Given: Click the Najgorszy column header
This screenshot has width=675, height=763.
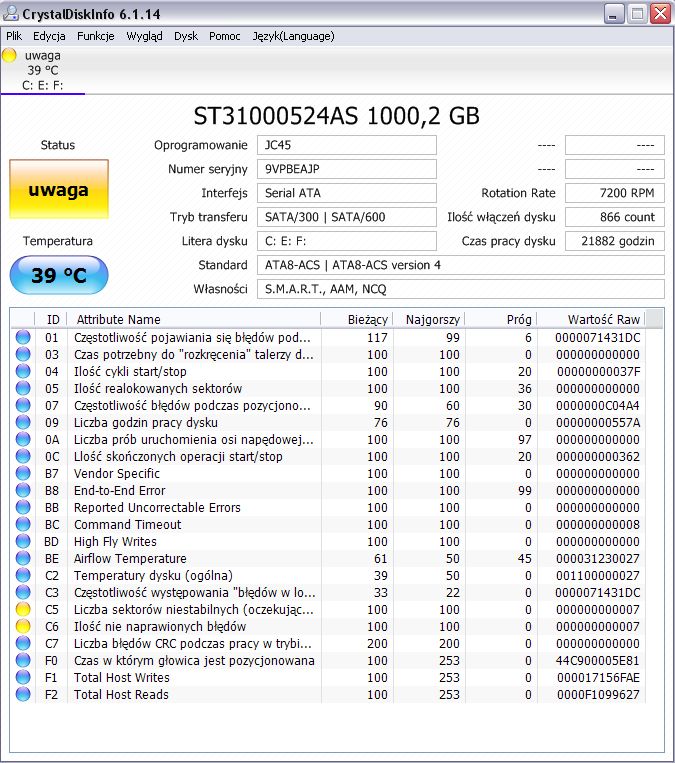Looking at the screenshot, I should point(429,319).
